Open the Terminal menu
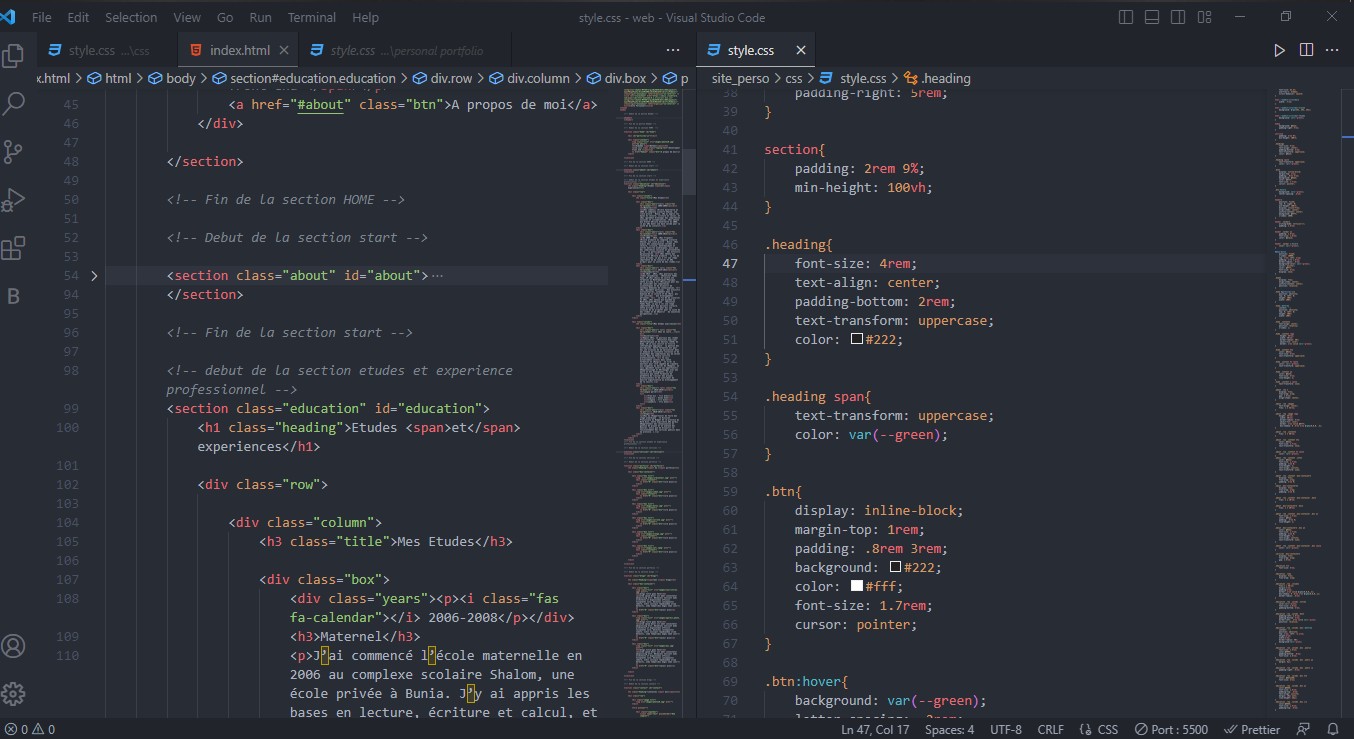Viewport: 1354px width, 739px height. [x=312, y=17]
